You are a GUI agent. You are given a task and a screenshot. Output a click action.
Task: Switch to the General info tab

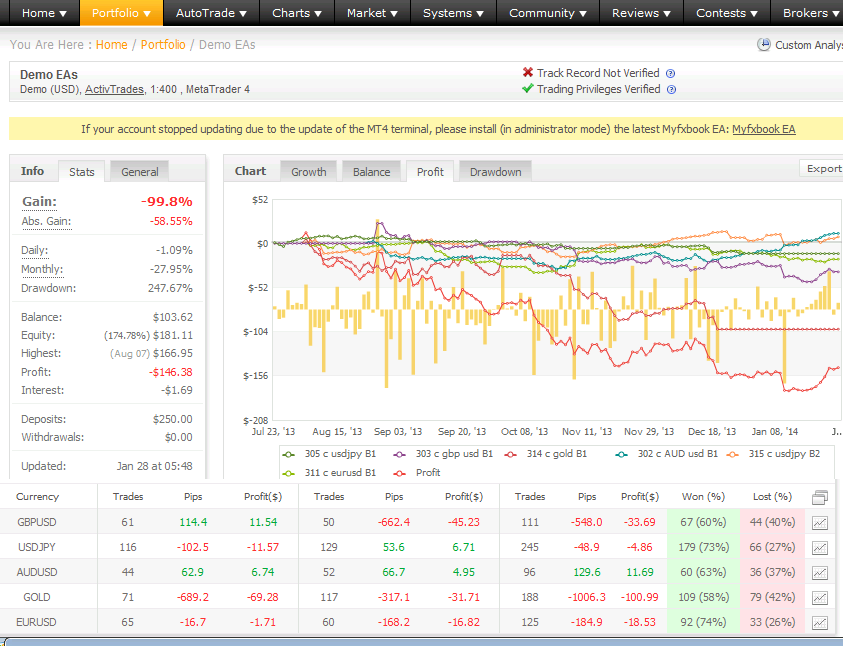click(x=139, y=172)
